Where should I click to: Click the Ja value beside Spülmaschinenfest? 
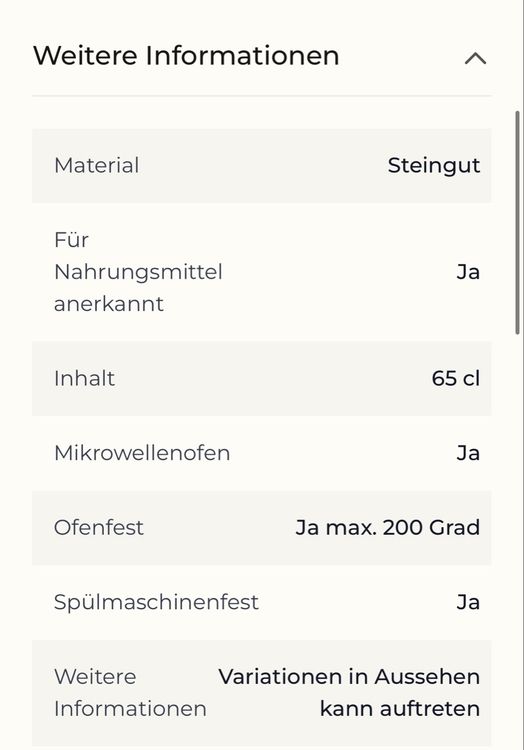(x=468, y=602)
